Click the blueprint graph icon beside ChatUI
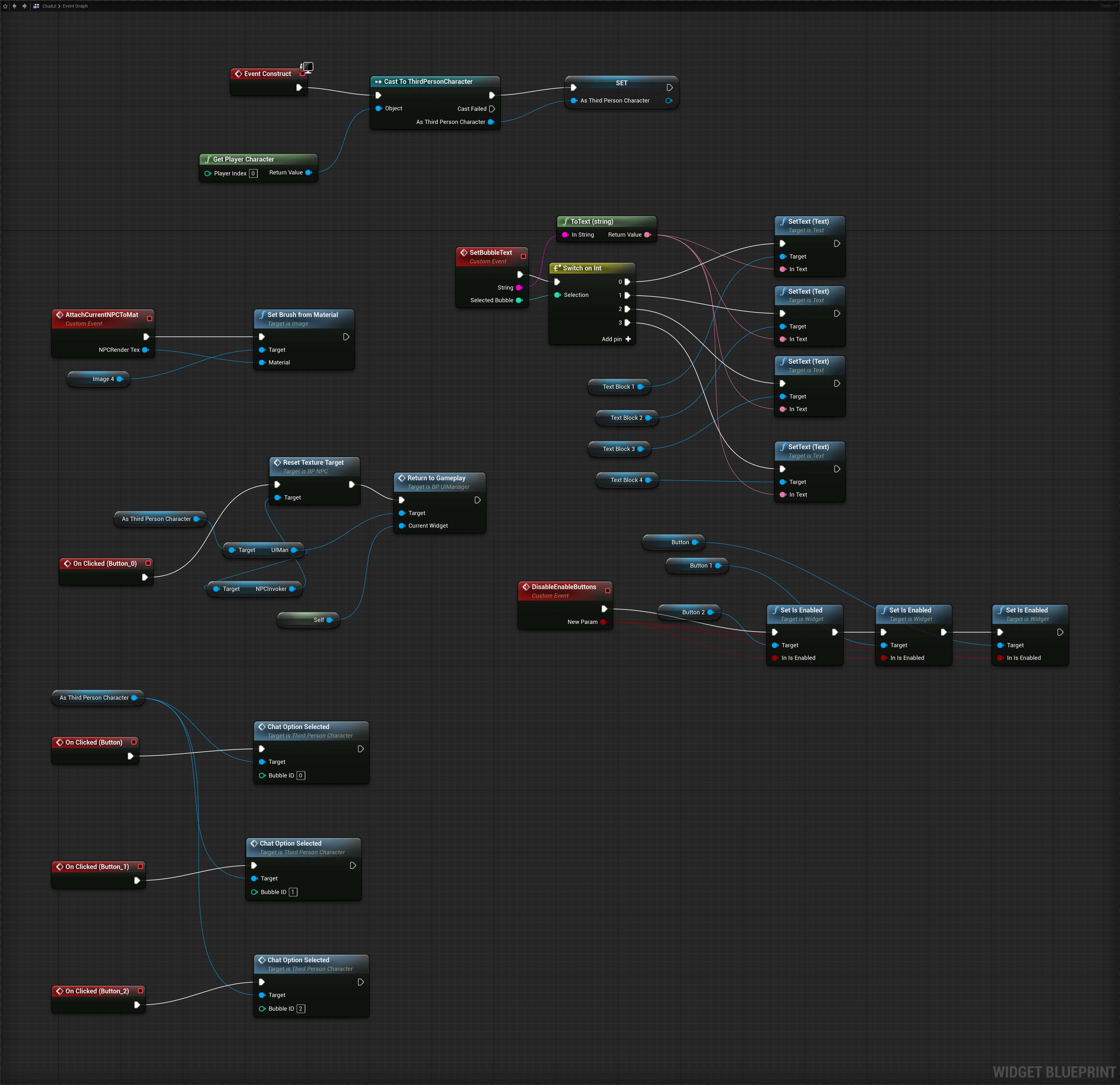The image size is (1120, 1085). click(37, 6)
